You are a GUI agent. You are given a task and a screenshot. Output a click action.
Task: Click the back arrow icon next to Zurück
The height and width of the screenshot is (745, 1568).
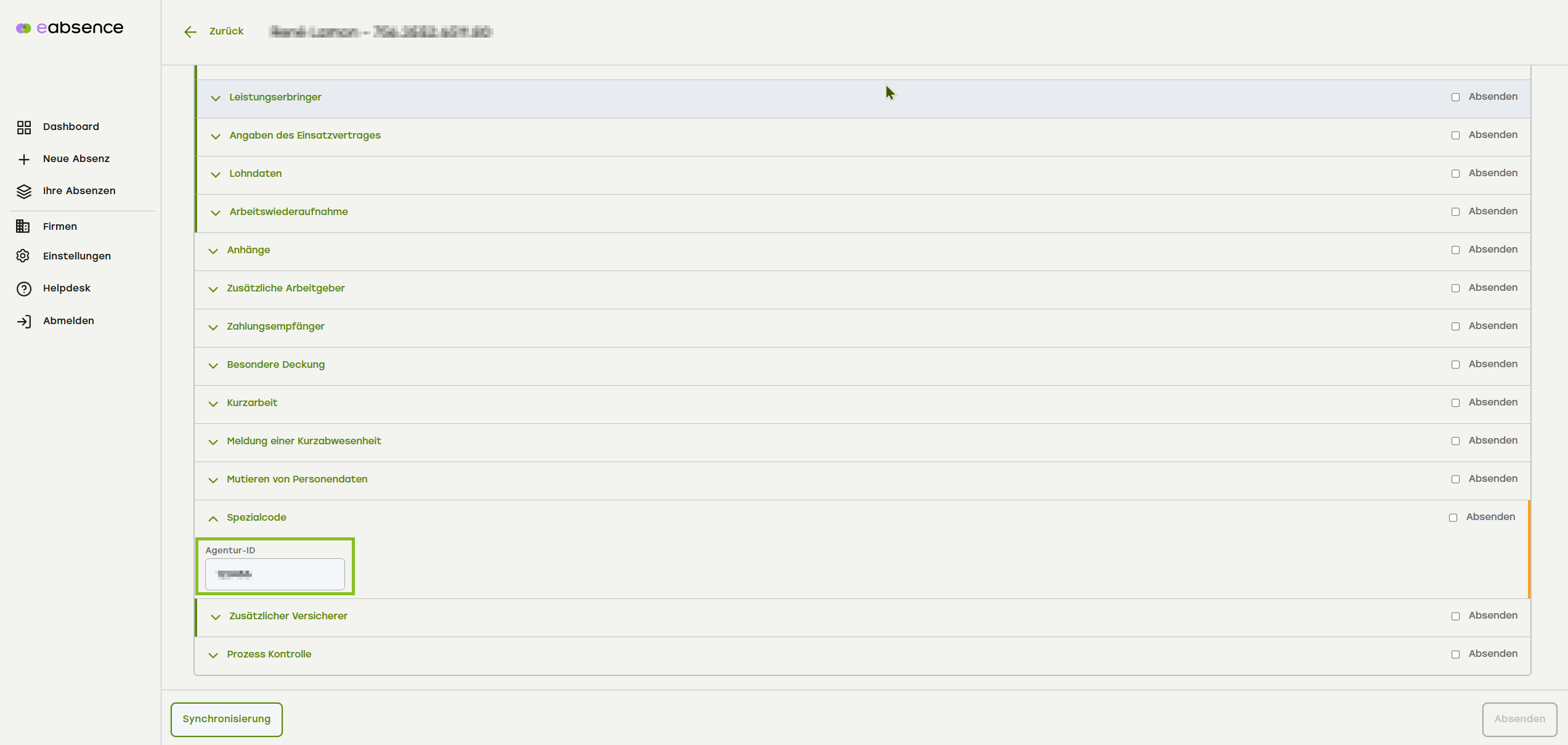[190, 32]
